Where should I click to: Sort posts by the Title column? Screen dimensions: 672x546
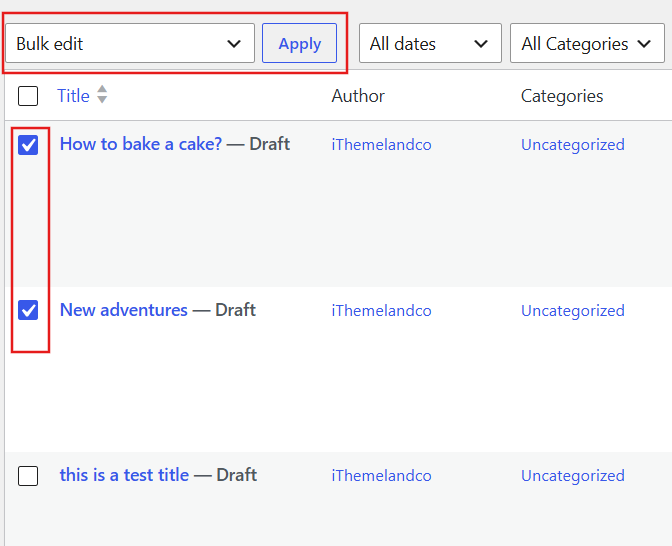tap(73, 96)
